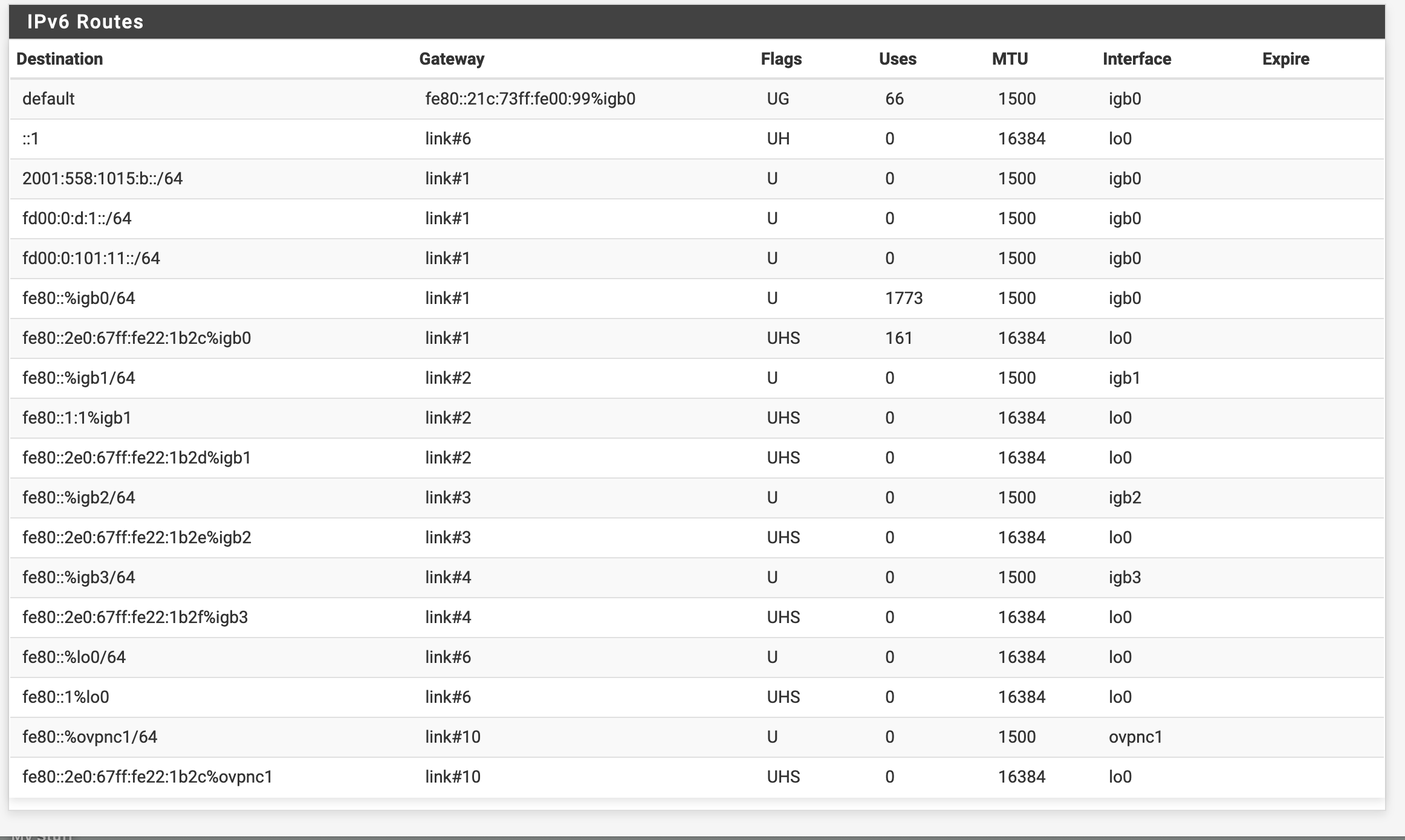The image size is (1405, 840).
Task: Click the IPv6 Routes panel heading
Action: pyautogui.click(x=85, y=22)
